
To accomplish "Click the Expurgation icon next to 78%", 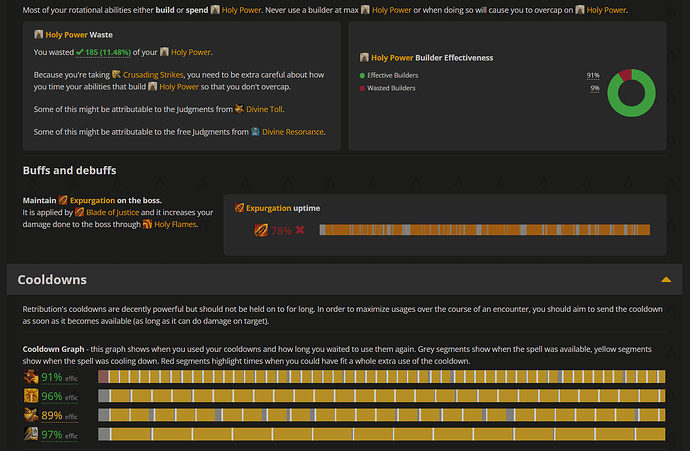I will click(x=262, y=231).
